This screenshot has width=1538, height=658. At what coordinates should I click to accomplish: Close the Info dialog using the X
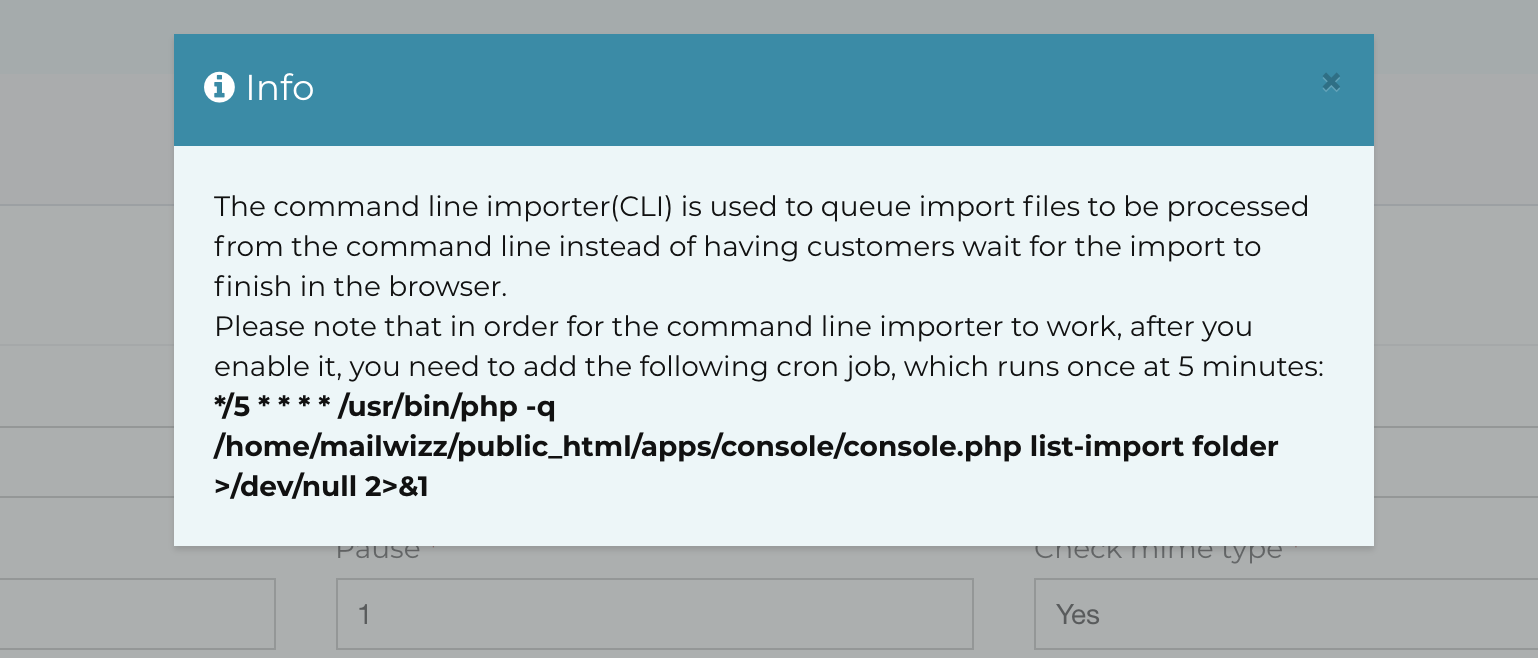[1330, 82]
